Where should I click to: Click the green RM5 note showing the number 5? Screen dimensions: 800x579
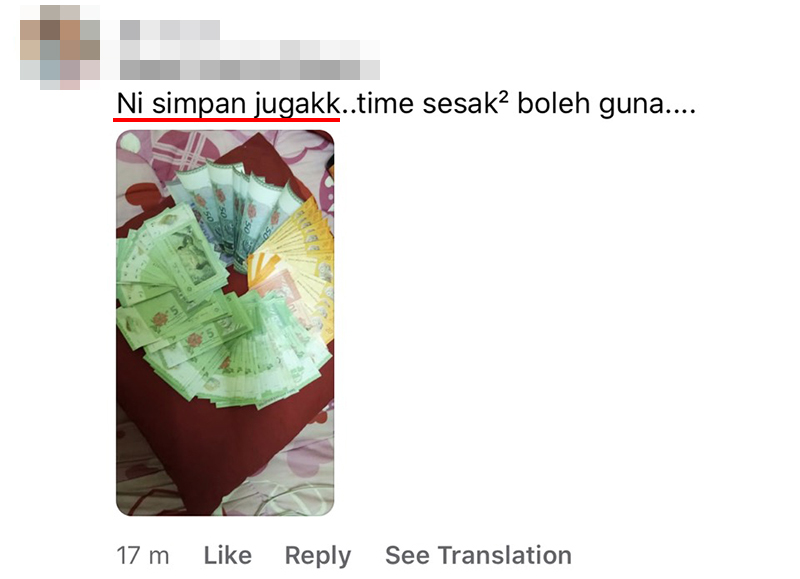tap(168, 317)
